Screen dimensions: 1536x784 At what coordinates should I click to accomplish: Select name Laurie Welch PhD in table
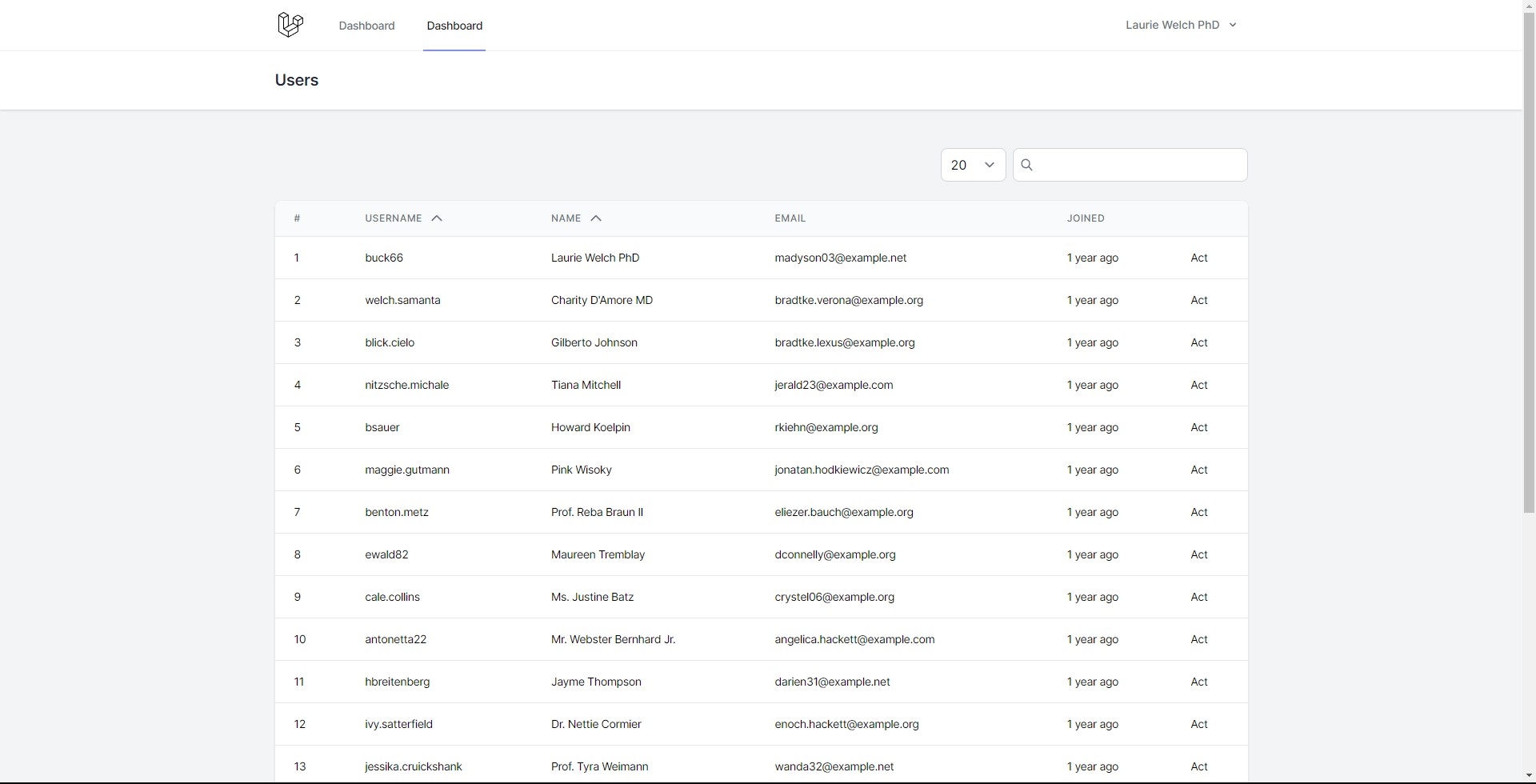[x=595, y=258]
